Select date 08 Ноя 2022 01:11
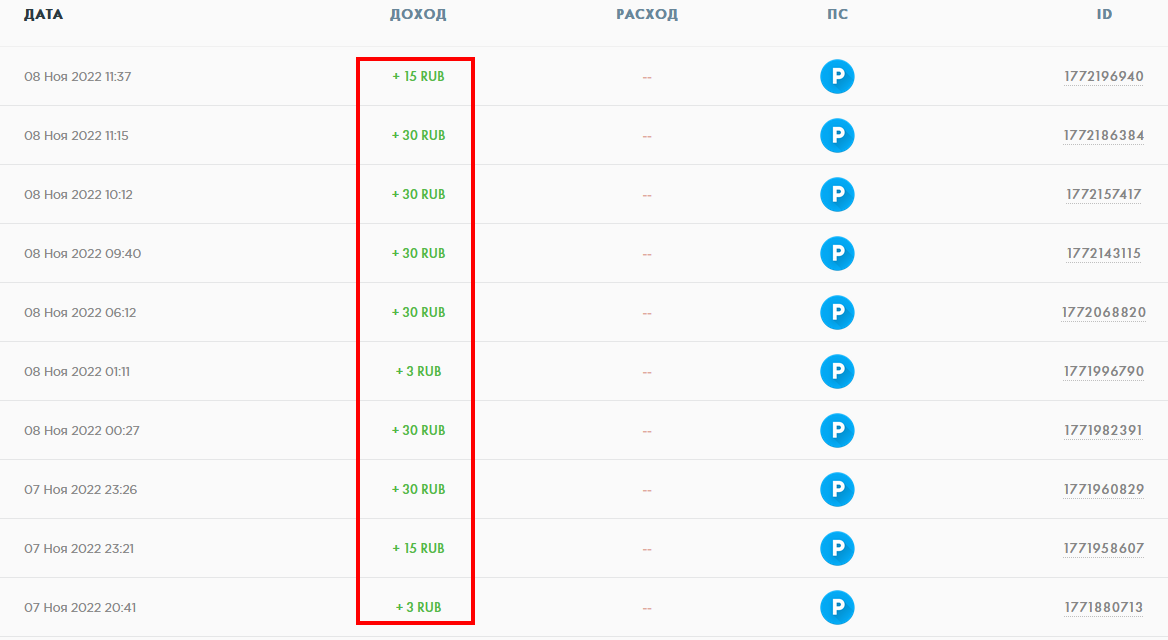1168x640 pixels. click(x=77, y=371)
